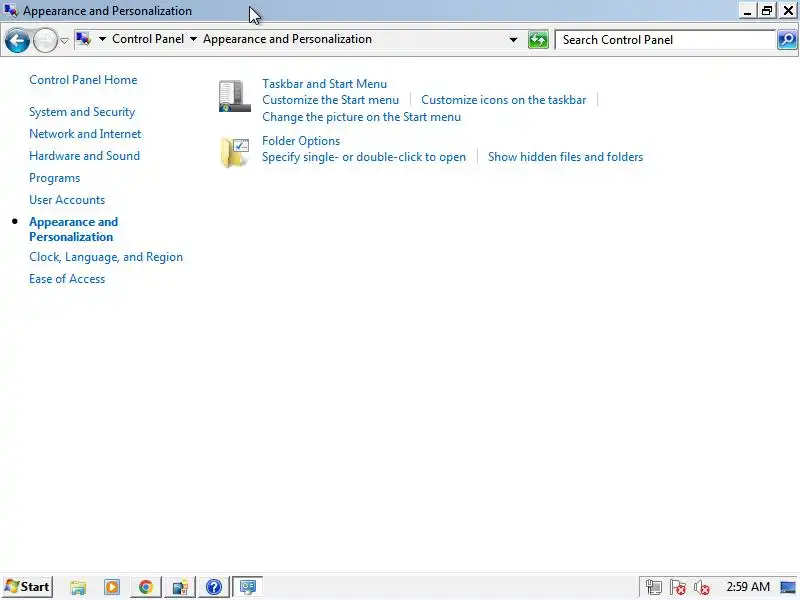Focus the Search Control Panel field
The height and width of the screenshot is (600, 800).
click(666, 40)
